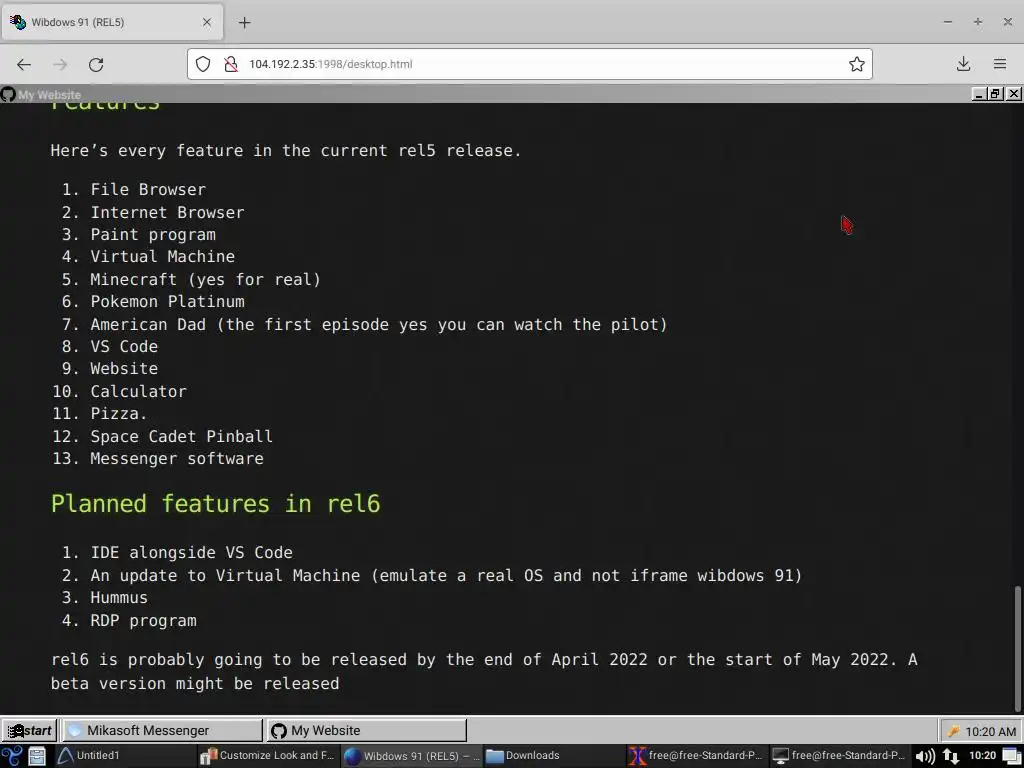Image resolution: width=1024 pixels, height=768 pixels.
Task: Click the browser forward arrow
Action: click(60, 64)
